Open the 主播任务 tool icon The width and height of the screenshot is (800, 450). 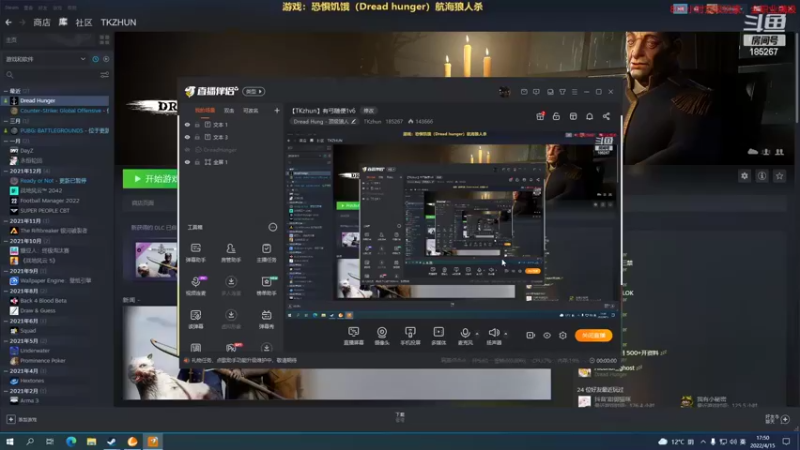(x=266, y=248)
